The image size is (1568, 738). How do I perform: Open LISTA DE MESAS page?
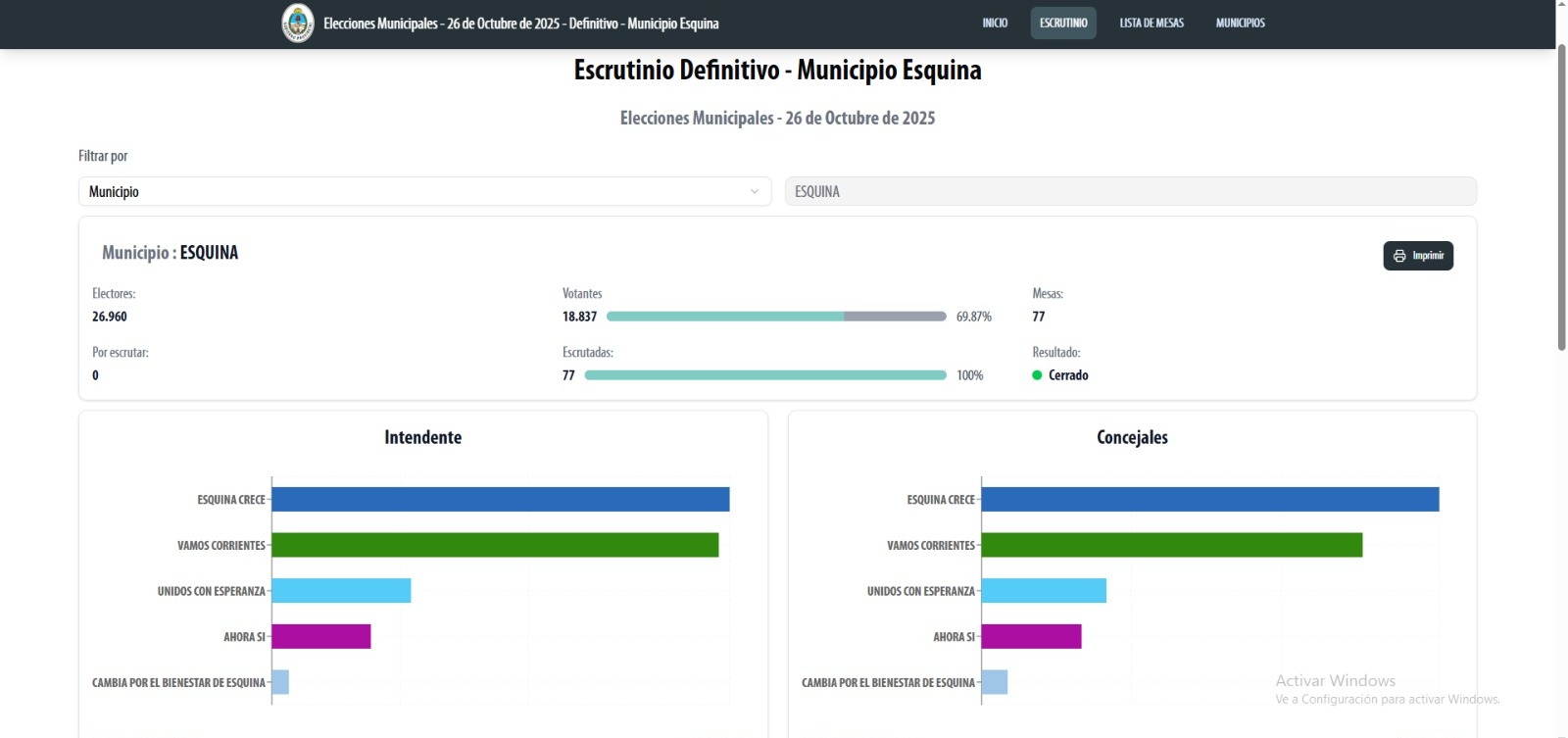coord(1151,24)
